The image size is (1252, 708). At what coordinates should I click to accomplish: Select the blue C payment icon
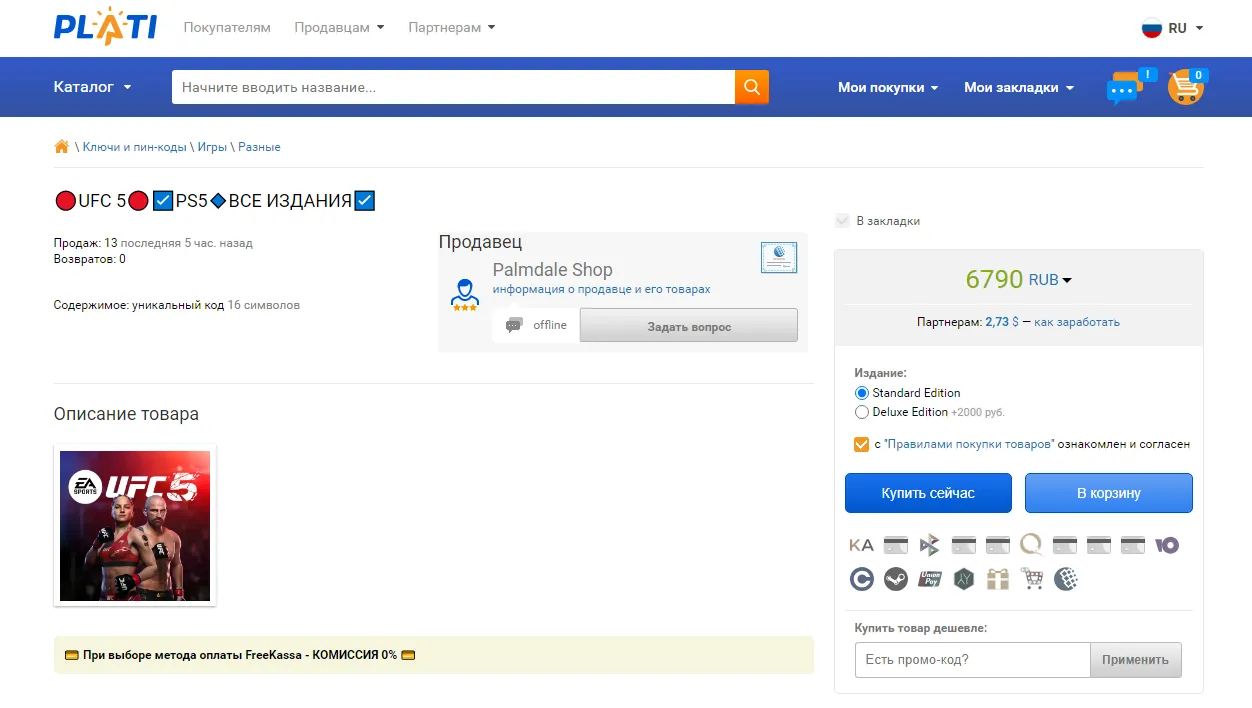point(861,579)
